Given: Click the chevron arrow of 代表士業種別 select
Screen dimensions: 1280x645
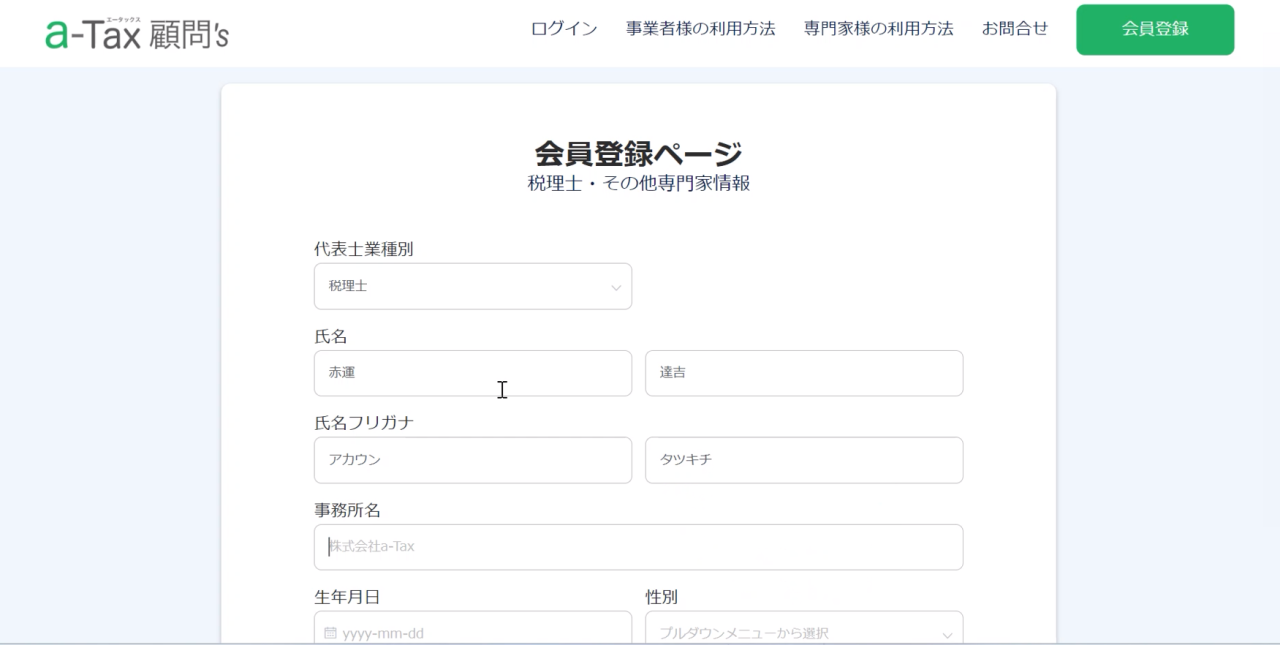Looking at the screenshot, I should point(616,288).
